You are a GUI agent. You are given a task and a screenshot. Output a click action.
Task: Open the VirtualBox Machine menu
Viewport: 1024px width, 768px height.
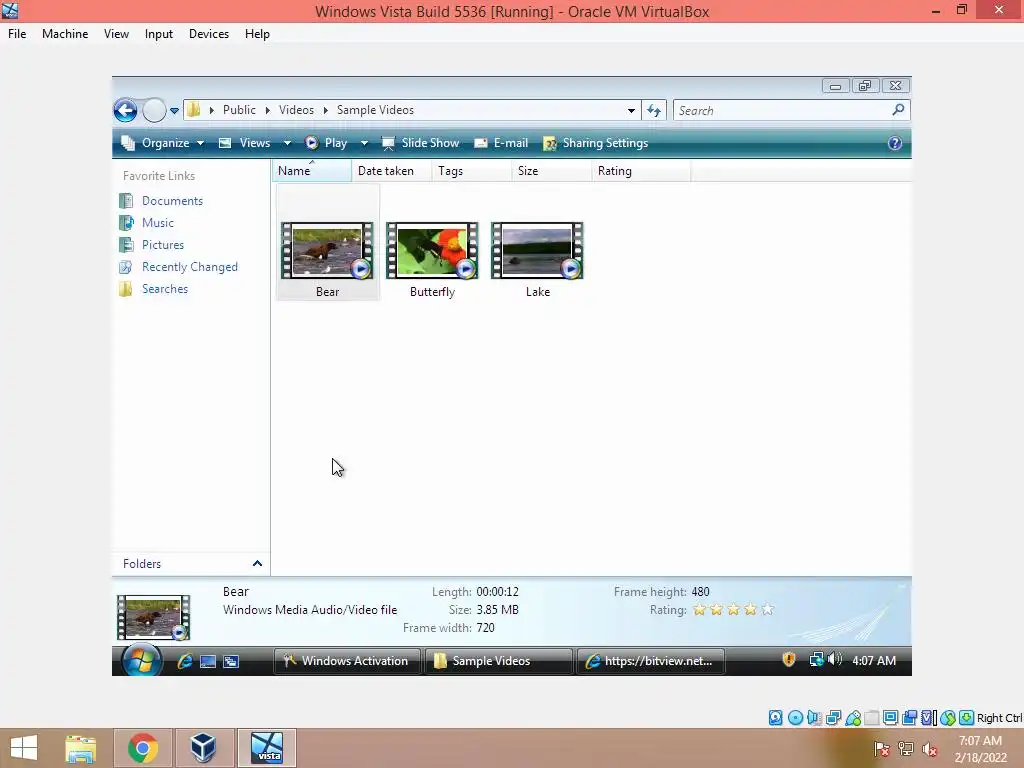pyautogui.click(x=65, y=34)
